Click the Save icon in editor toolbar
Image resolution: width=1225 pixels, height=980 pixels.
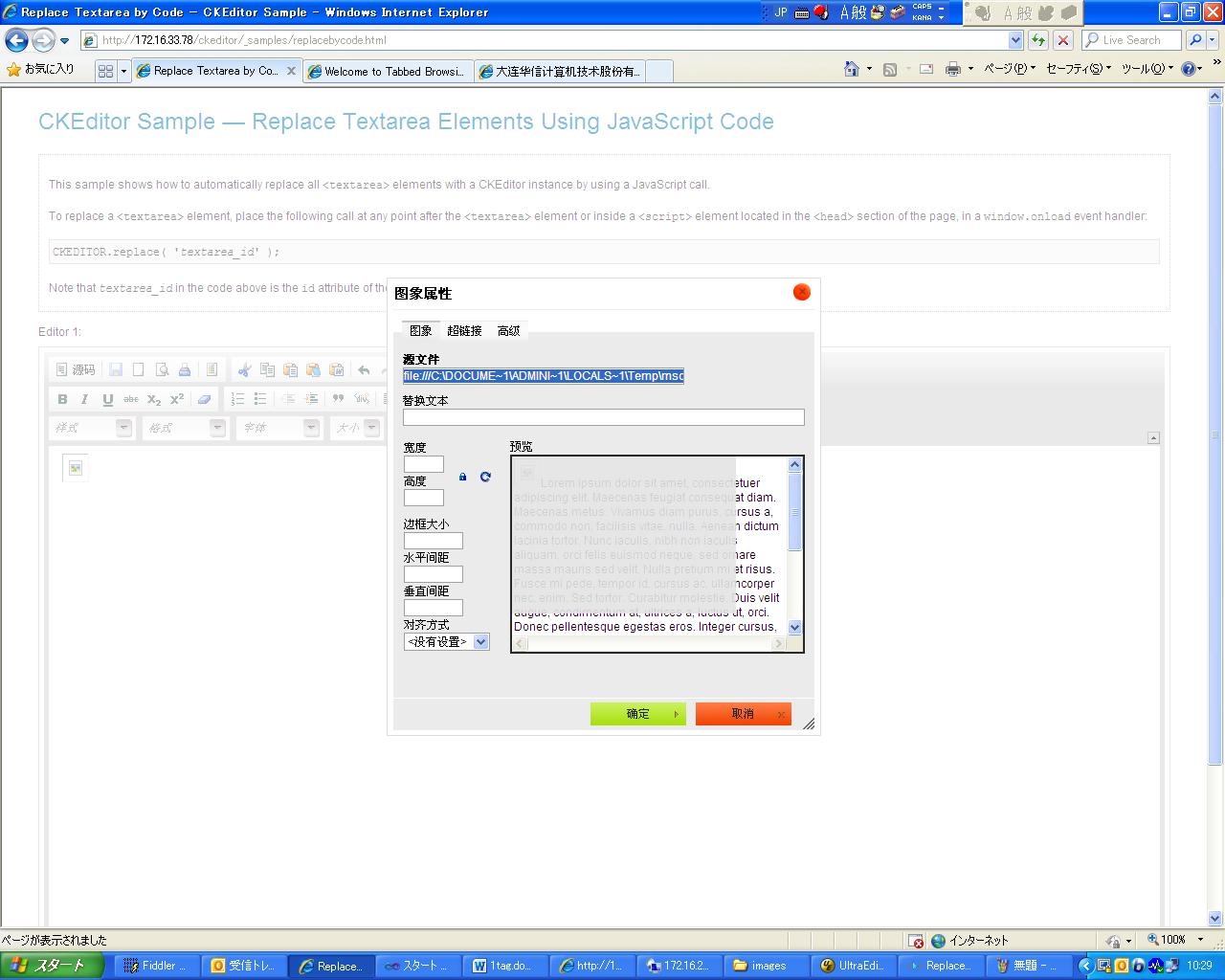click(x=116, y=369)
